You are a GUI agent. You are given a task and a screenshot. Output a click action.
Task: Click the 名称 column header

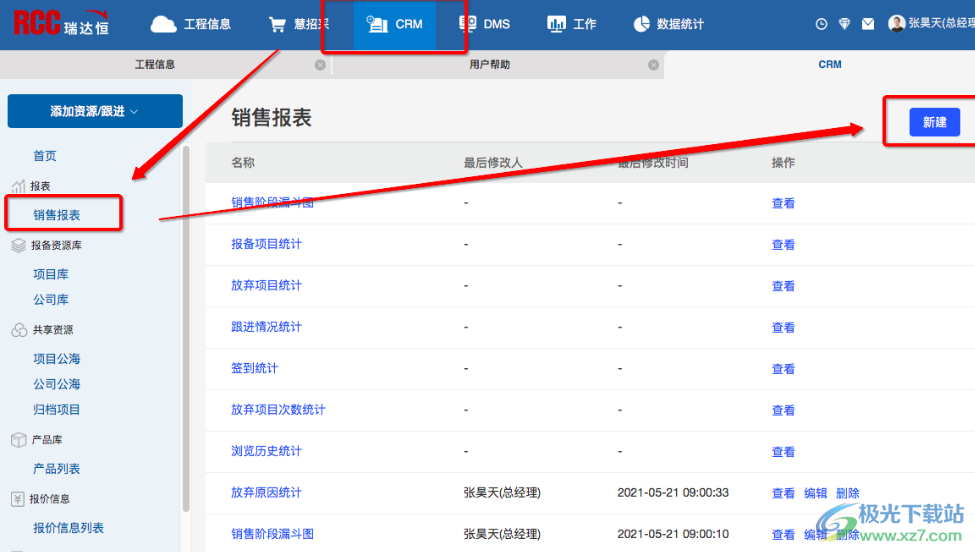(243, 163)
